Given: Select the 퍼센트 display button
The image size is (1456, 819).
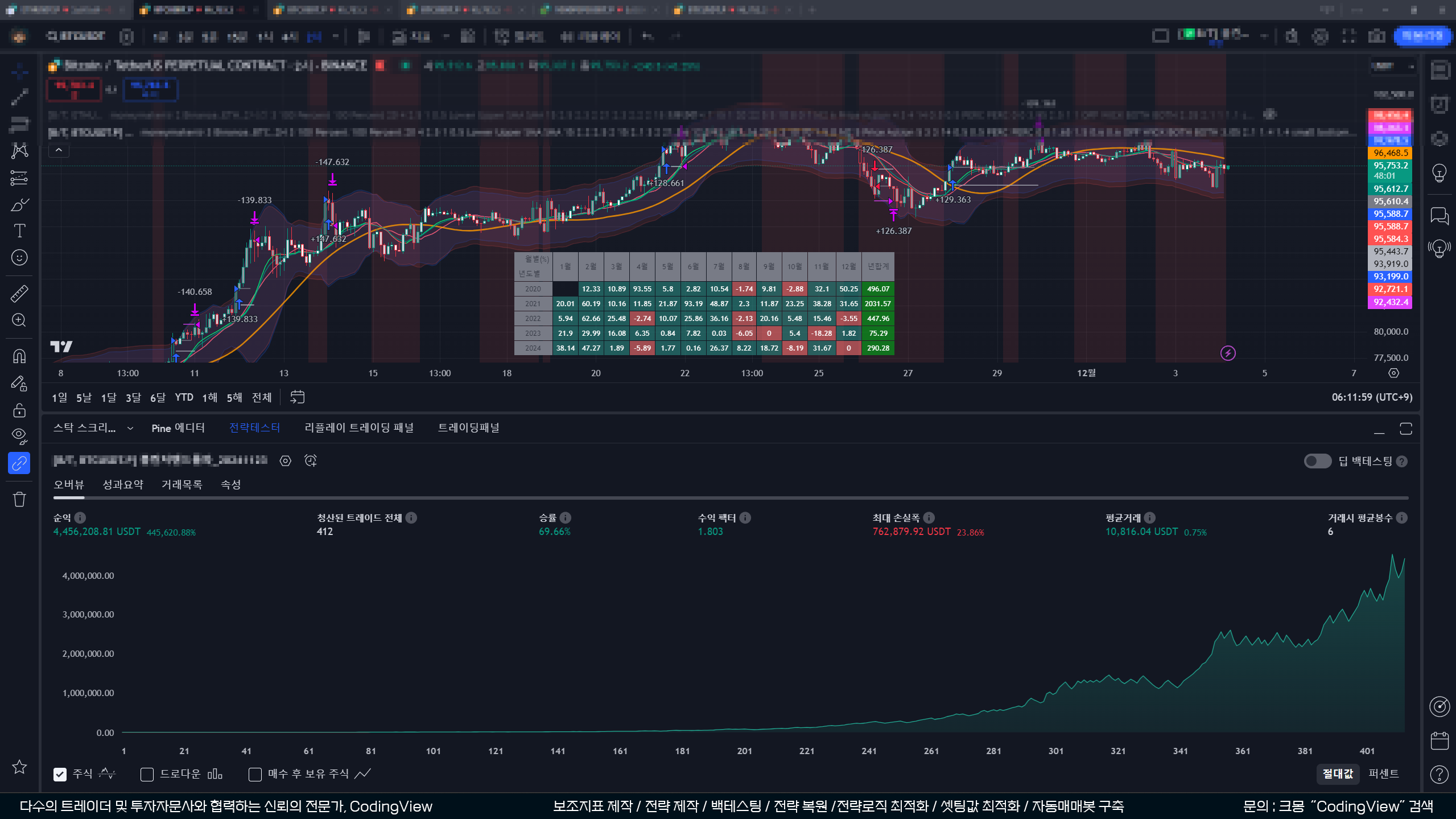Looking at the screenshot, I should [x=1383, y=773].
